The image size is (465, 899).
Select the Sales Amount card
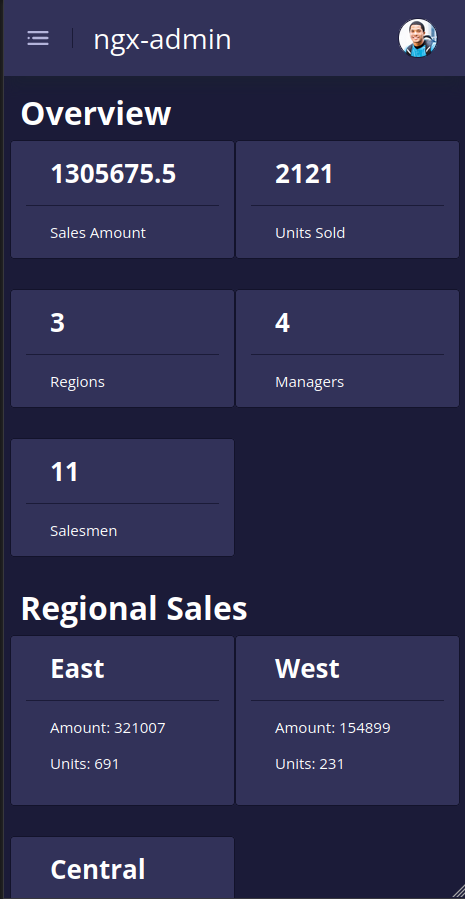(123, 200)
